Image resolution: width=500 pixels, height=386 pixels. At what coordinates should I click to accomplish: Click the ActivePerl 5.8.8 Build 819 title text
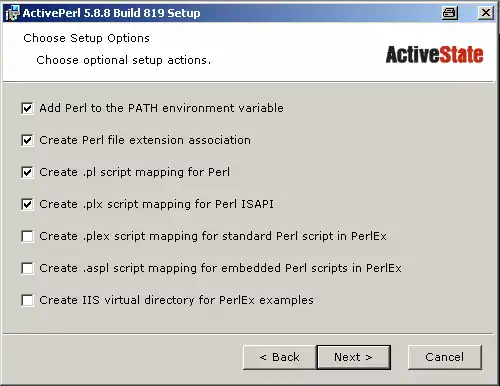click(111, 13)
